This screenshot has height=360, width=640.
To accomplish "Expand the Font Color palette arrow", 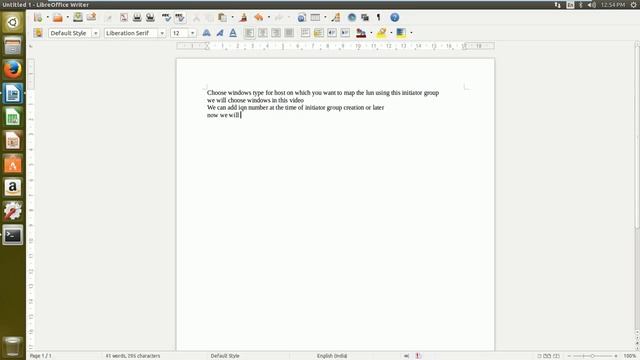I will (x=371, y=33).
